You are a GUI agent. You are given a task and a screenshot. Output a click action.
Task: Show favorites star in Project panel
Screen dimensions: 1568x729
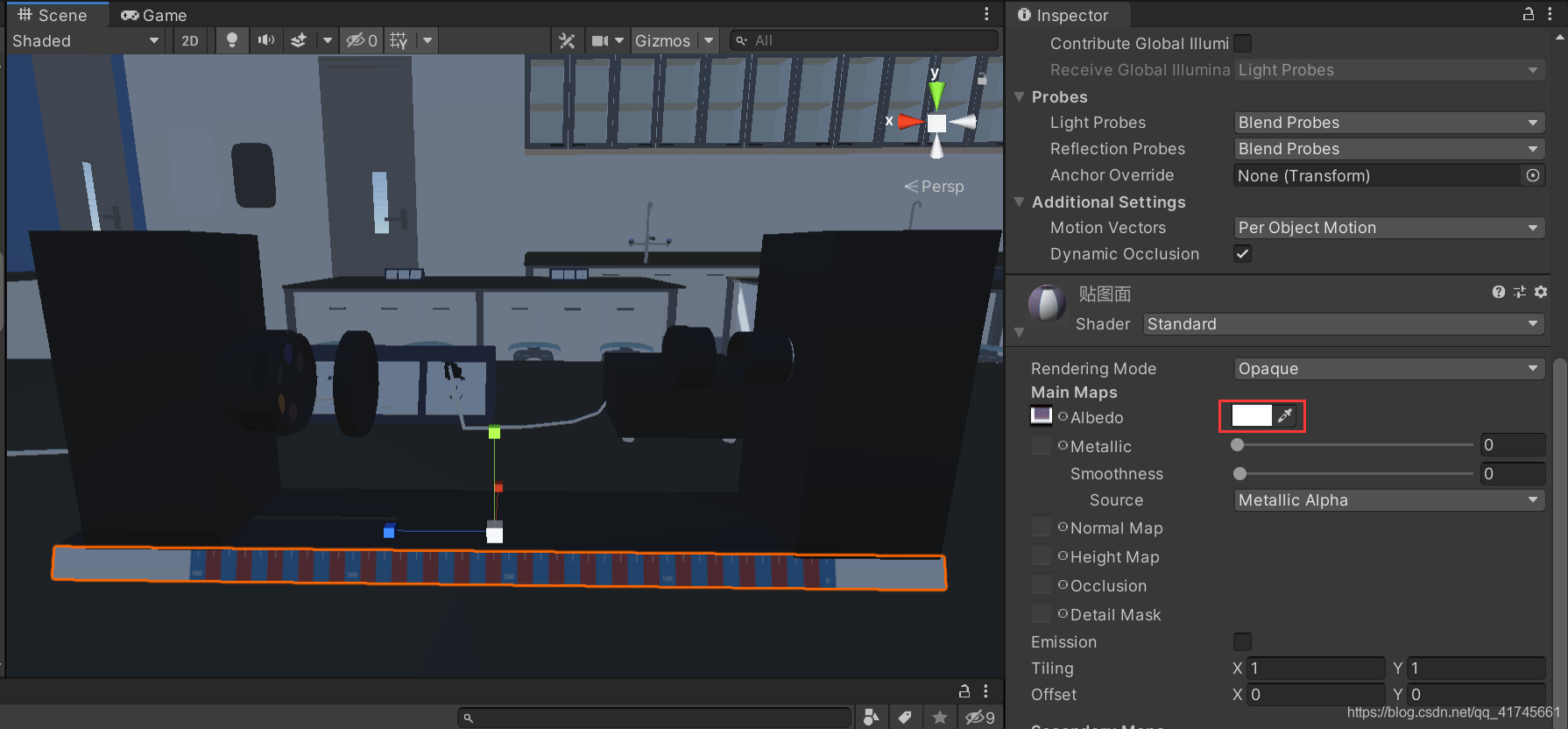pyautogui.click(x=940, y=718)
